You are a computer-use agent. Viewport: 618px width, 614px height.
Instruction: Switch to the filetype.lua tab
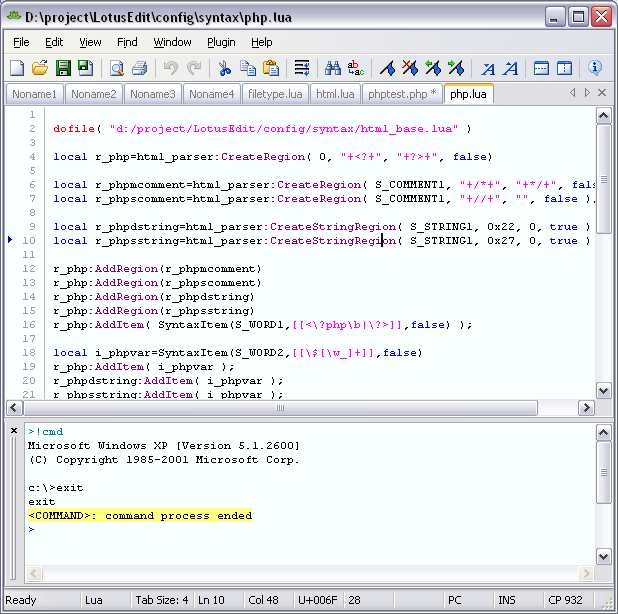tap(275, 94)
